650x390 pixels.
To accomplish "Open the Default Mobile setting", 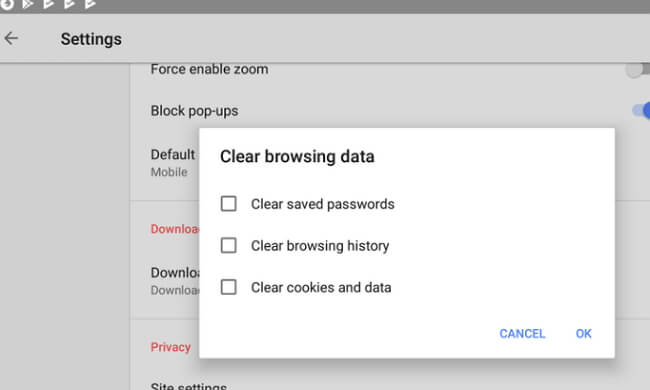I will pos(172,162).
